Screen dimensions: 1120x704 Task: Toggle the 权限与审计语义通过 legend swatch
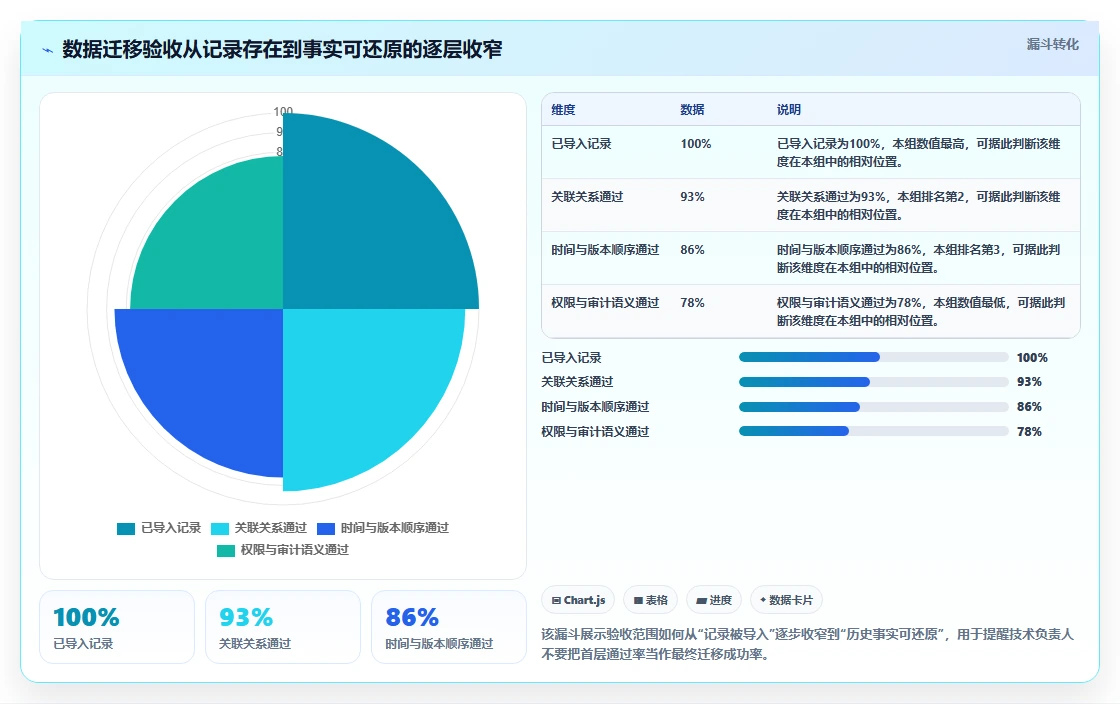coord(226,550)
